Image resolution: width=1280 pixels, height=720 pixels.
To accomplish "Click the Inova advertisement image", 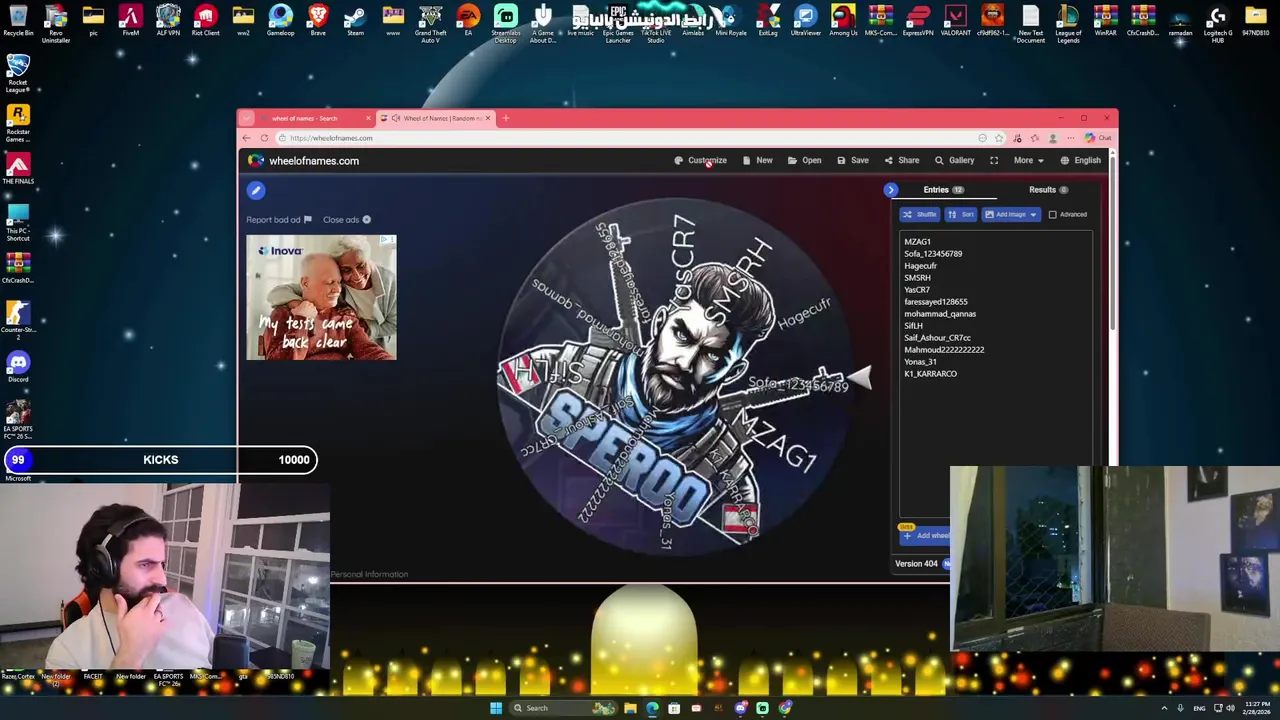I will click(x=321, y=297).
